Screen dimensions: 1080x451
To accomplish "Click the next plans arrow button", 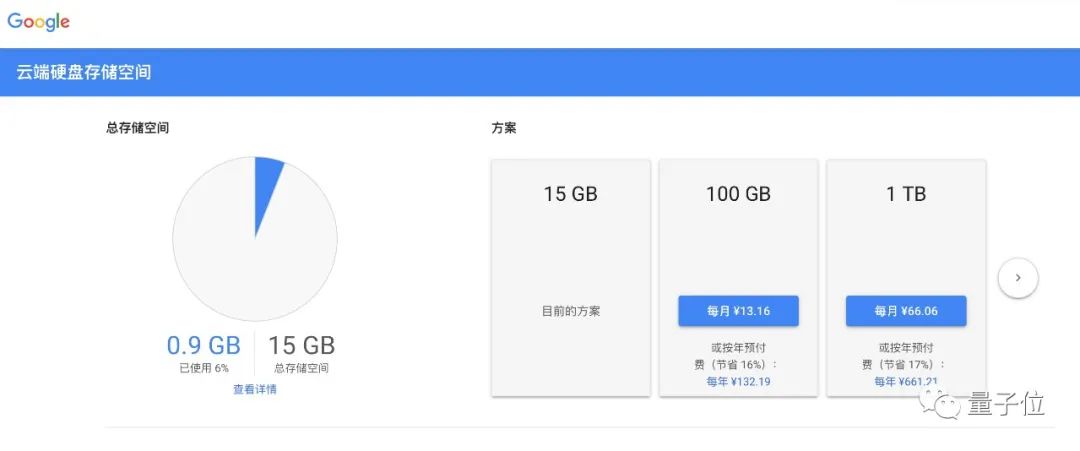I will (x=1018, y=278).
